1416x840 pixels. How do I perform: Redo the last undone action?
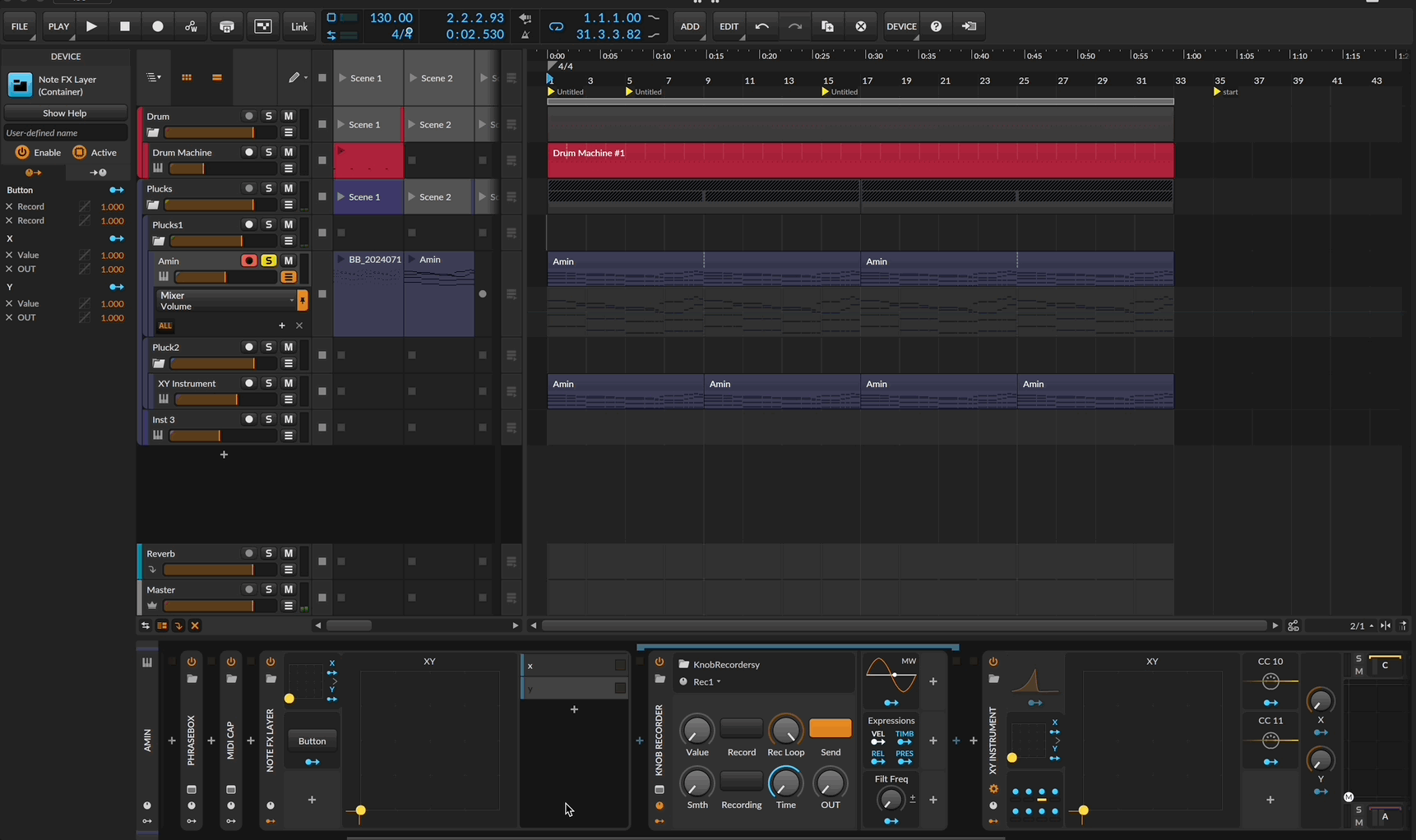pos(794,26)
